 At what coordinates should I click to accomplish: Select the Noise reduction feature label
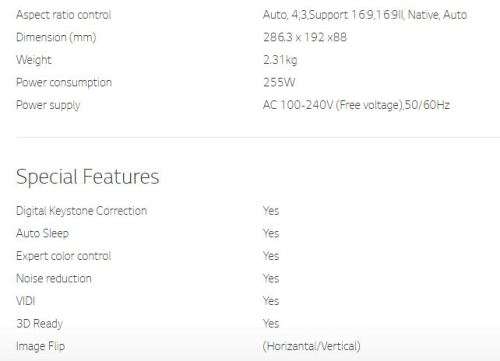pos(54,278)
